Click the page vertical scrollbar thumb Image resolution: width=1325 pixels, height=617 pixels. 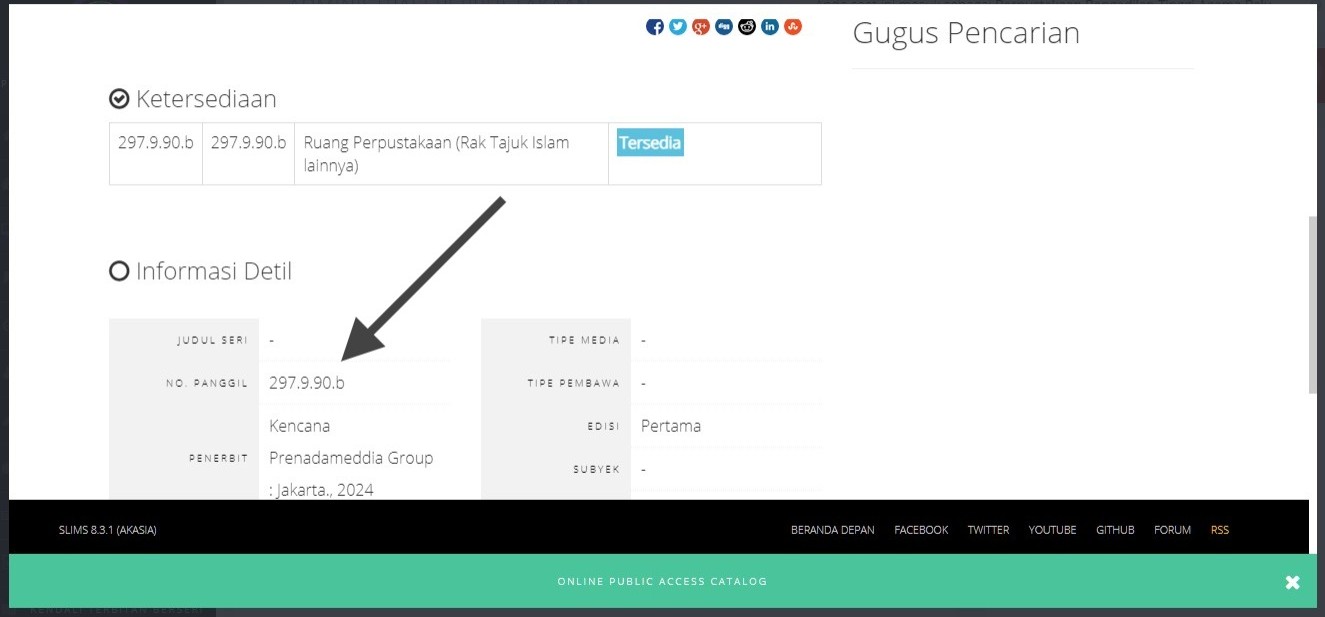[1313, 305]
